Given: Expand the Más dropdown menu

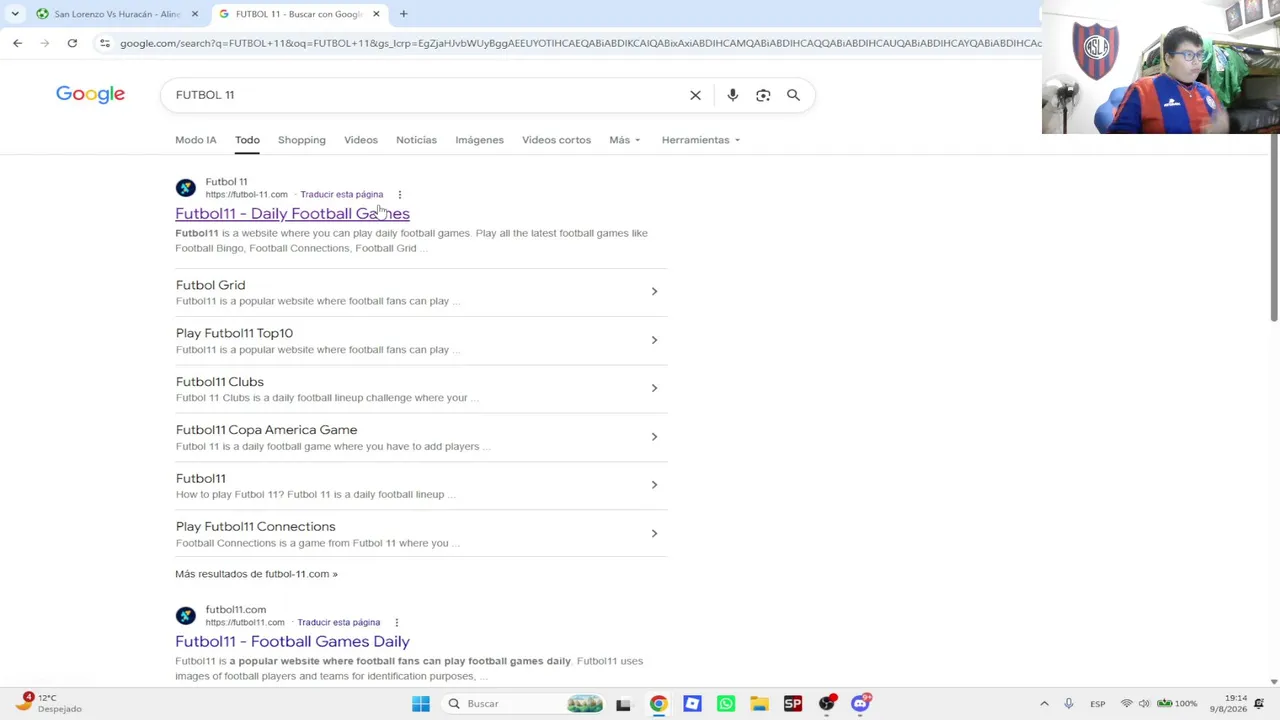Looking at the screenshot, I should (x=625, y=140).
